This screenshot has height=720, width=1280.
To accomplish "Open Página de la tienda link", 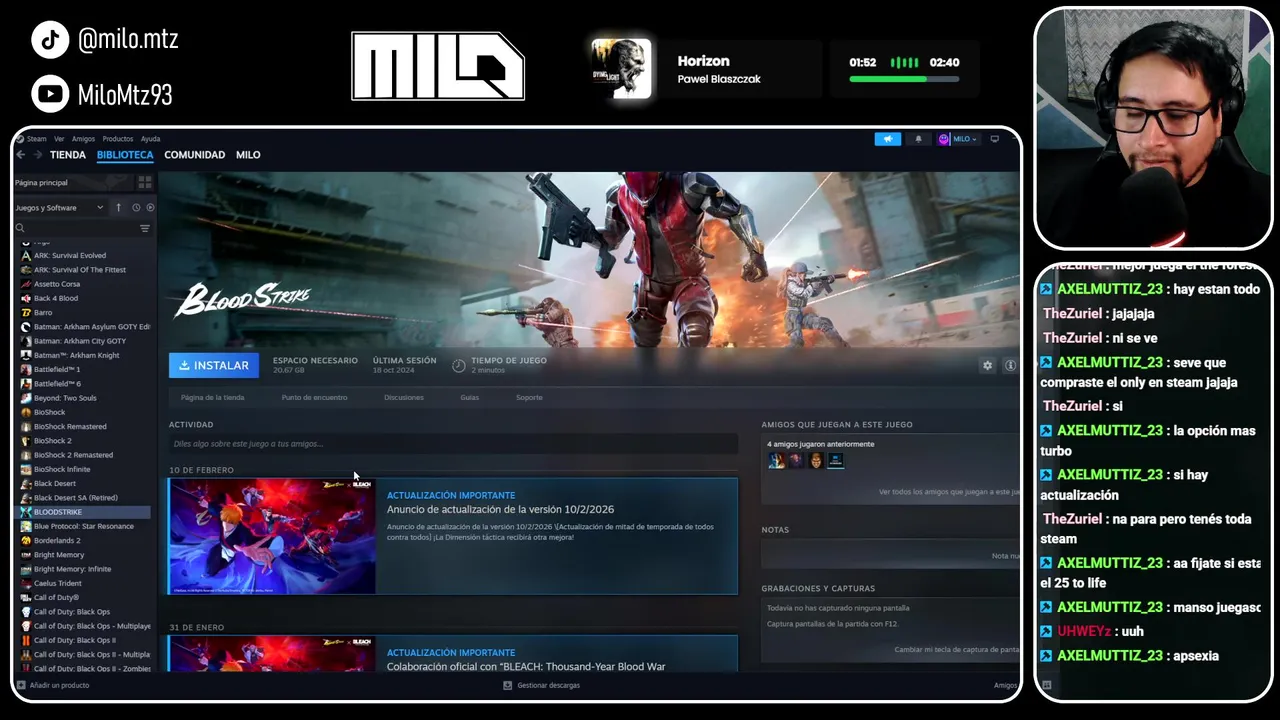I will coord(212,398).
